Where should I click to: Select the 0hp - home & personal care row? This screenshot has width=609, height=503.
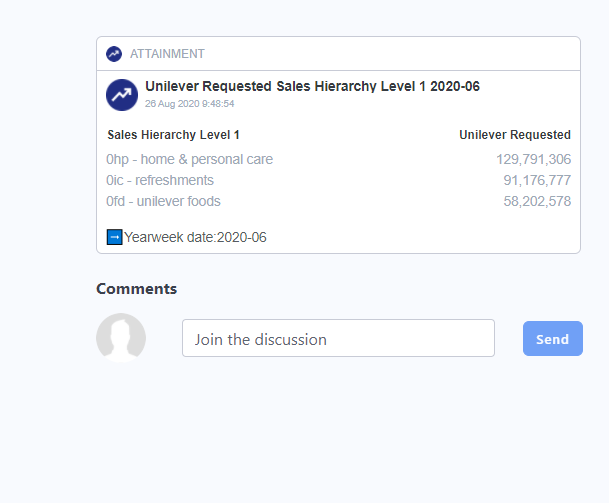(338, 159)
